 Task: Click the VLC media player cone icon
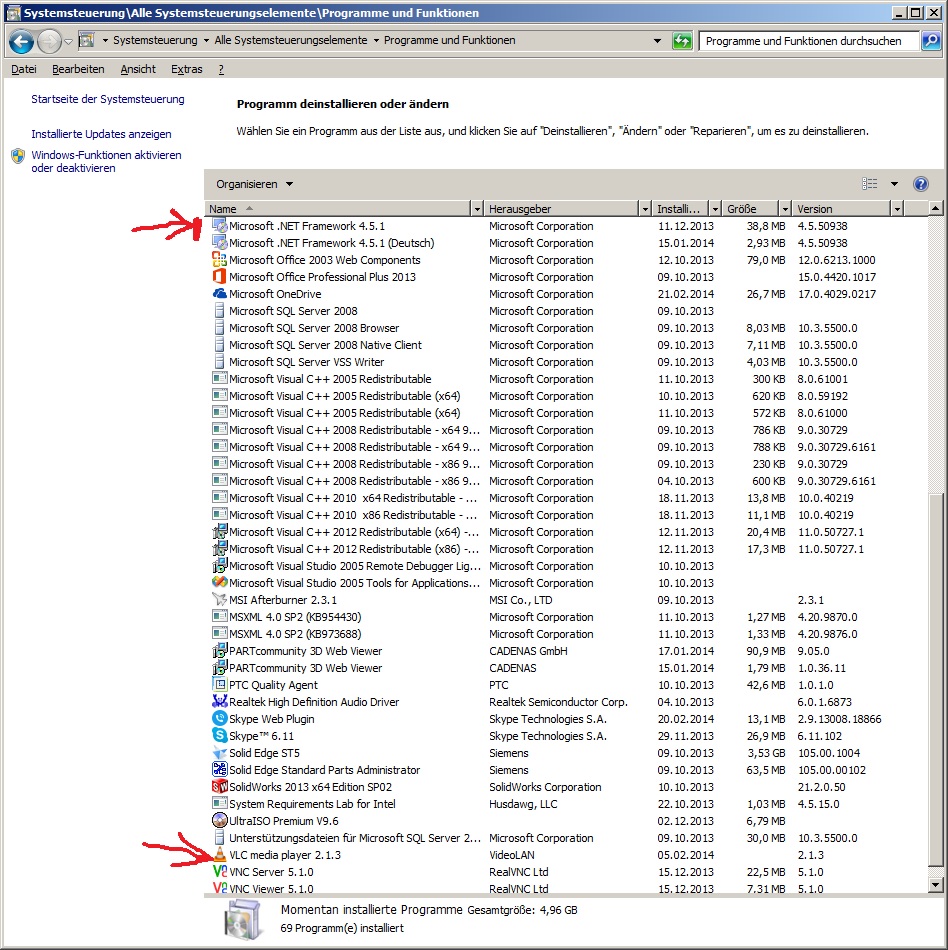coord(220,855)
